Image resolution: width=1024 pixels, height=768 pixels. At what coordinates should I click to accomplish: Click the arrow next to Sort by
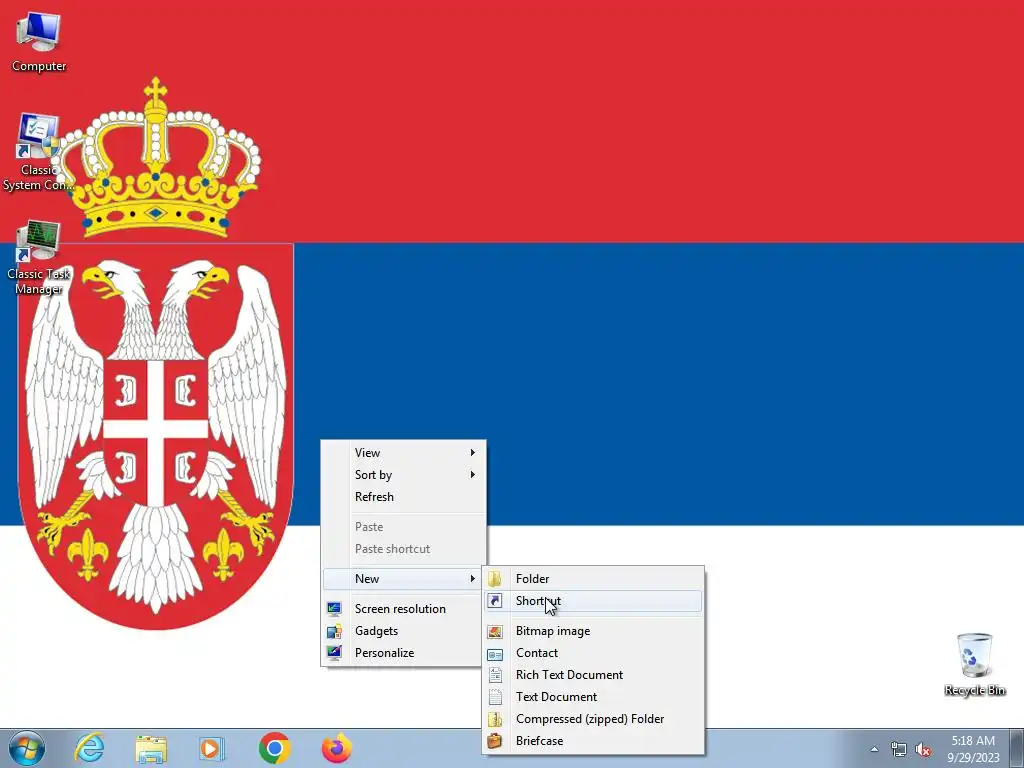(x=472, y=475)
